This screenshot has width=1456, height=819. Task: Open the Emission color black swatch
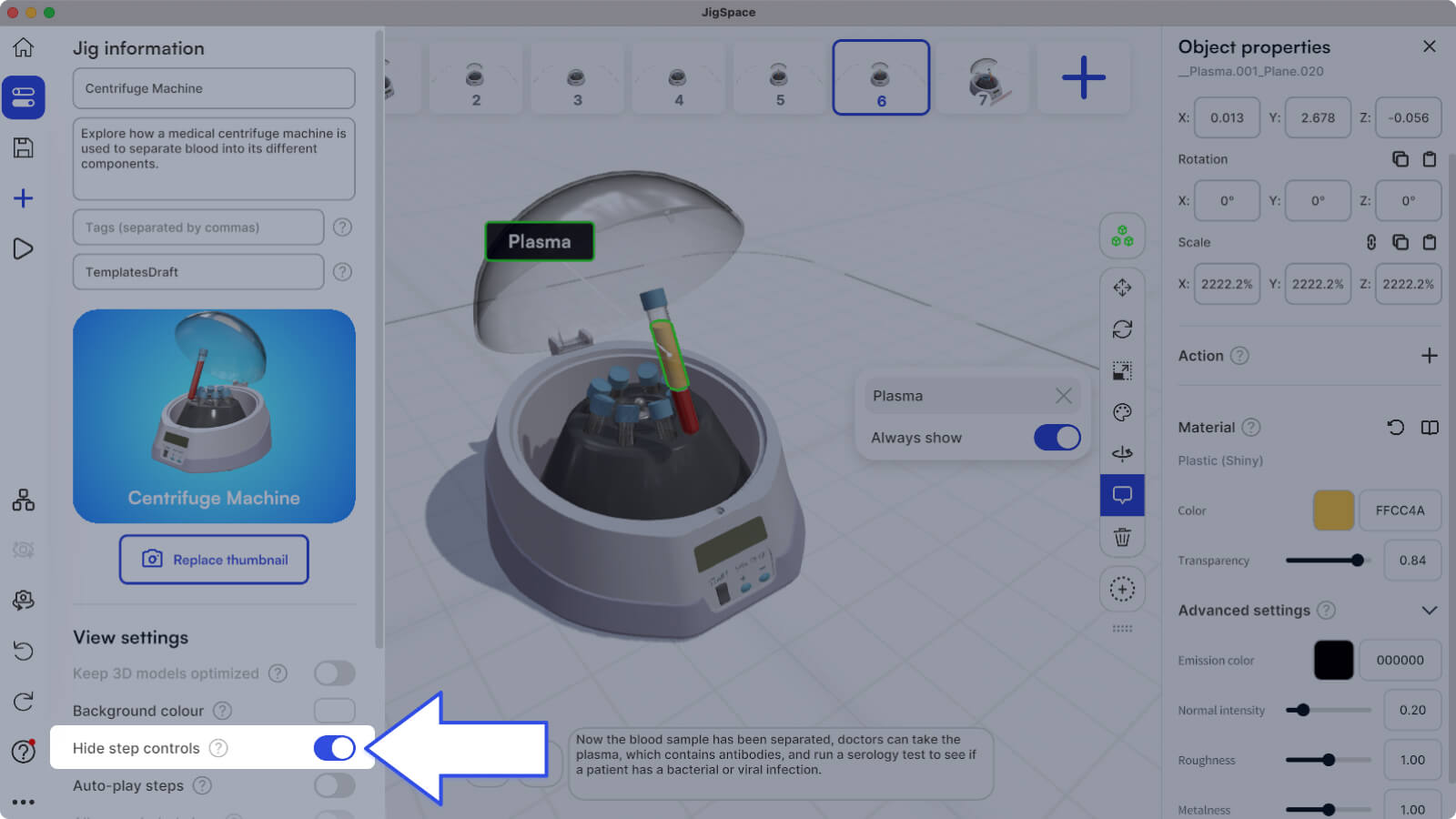(1333, 661)
